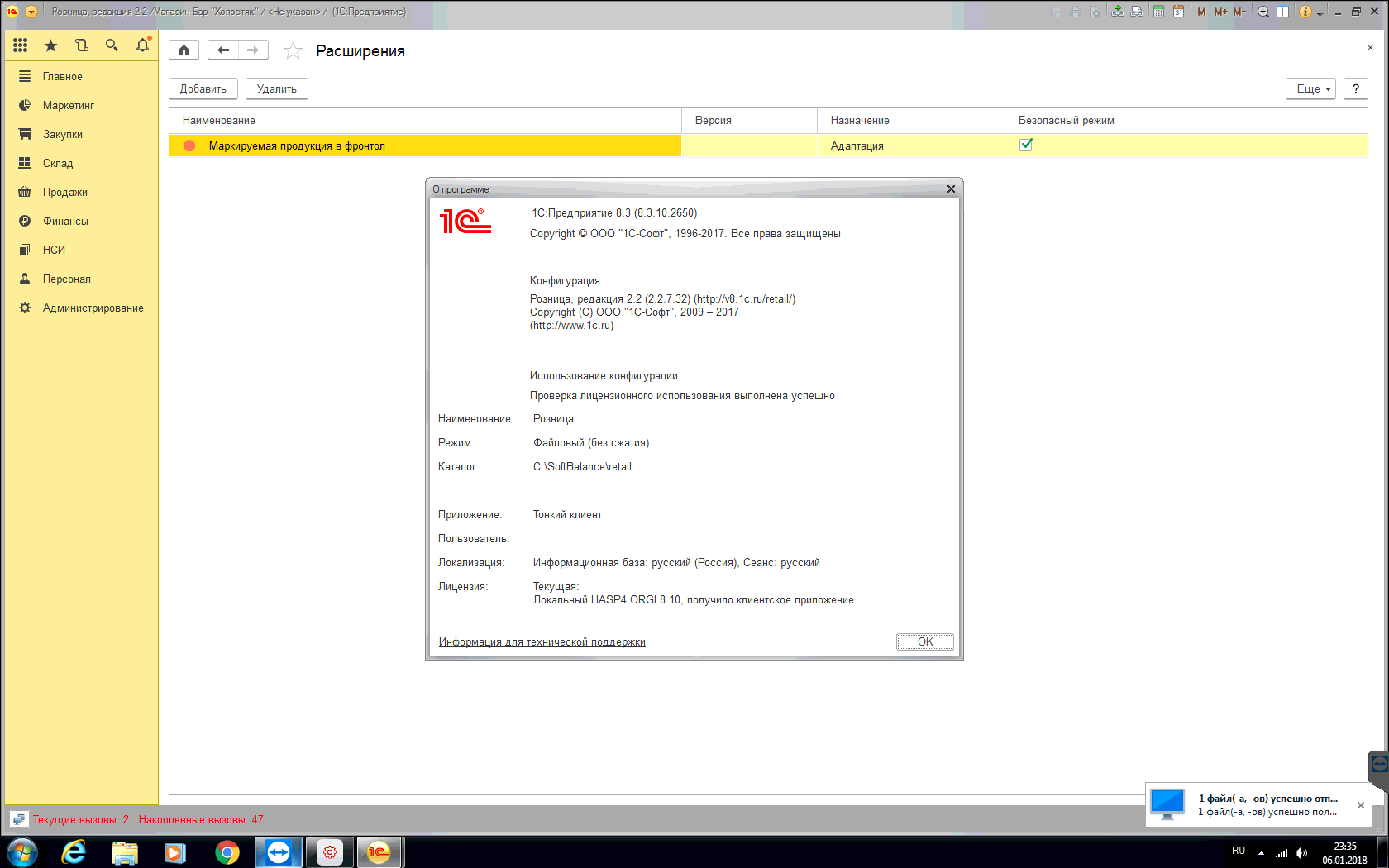The height and width of the screenshot is (868, 1389).
Task: Open the sections grid menu icon
Action: click(x=21, y=45)
